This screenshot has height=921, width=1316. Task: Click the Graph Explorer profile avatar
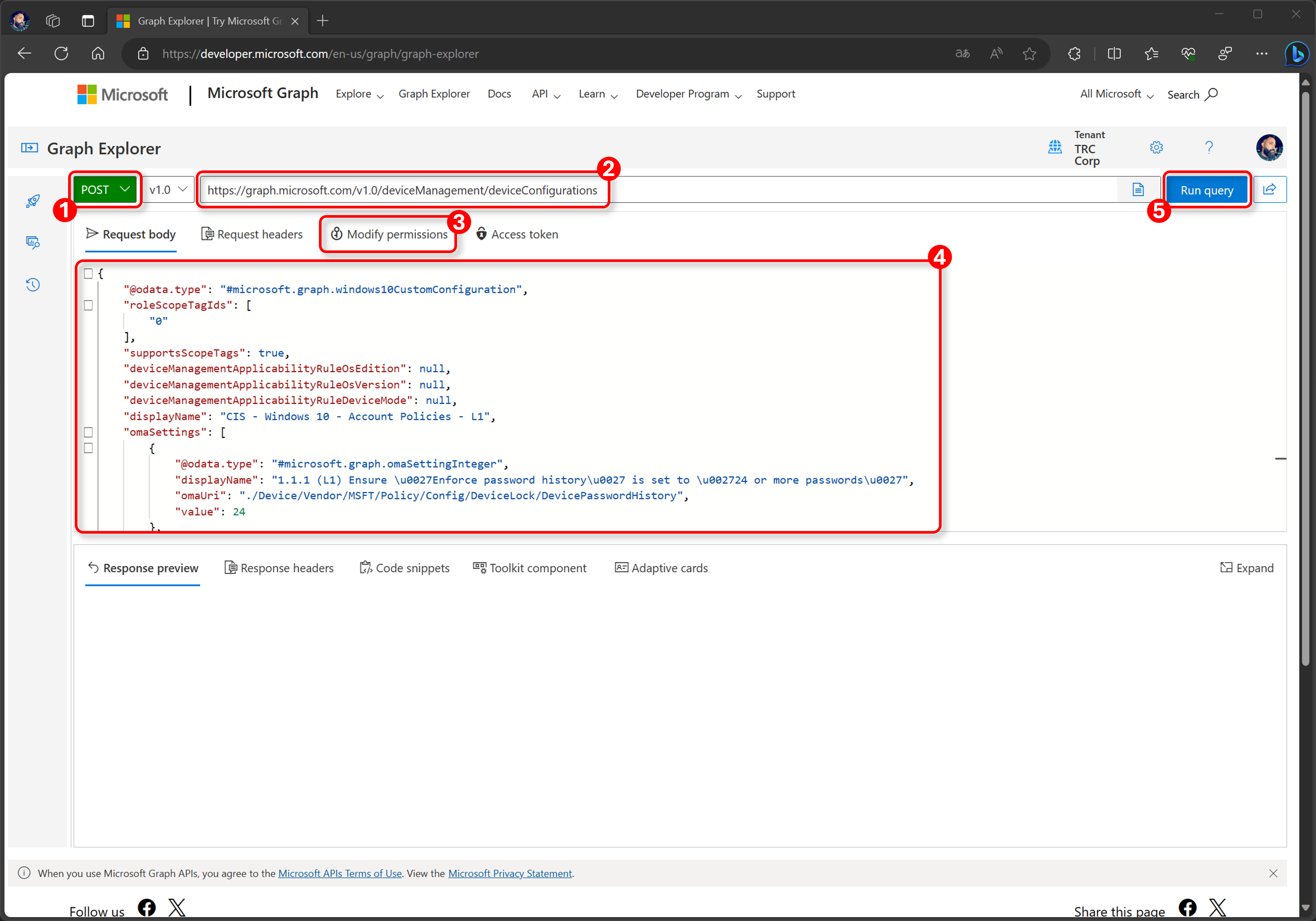click(1269, 148)
